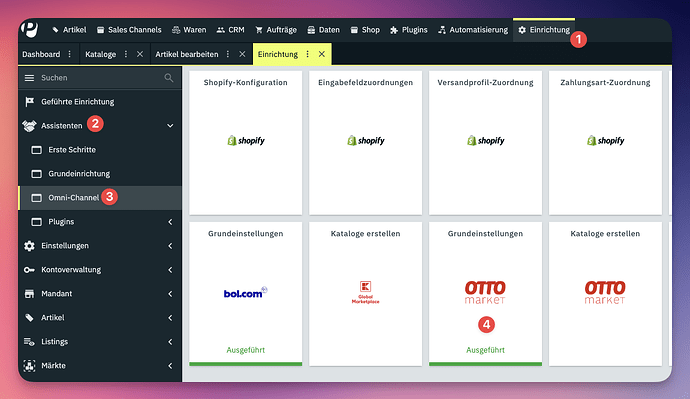The height and width of the screenshot is (399, 690).
Task: Open the Kataloge tab options menu
Action: pyautogui.click(x=126, y=54)
